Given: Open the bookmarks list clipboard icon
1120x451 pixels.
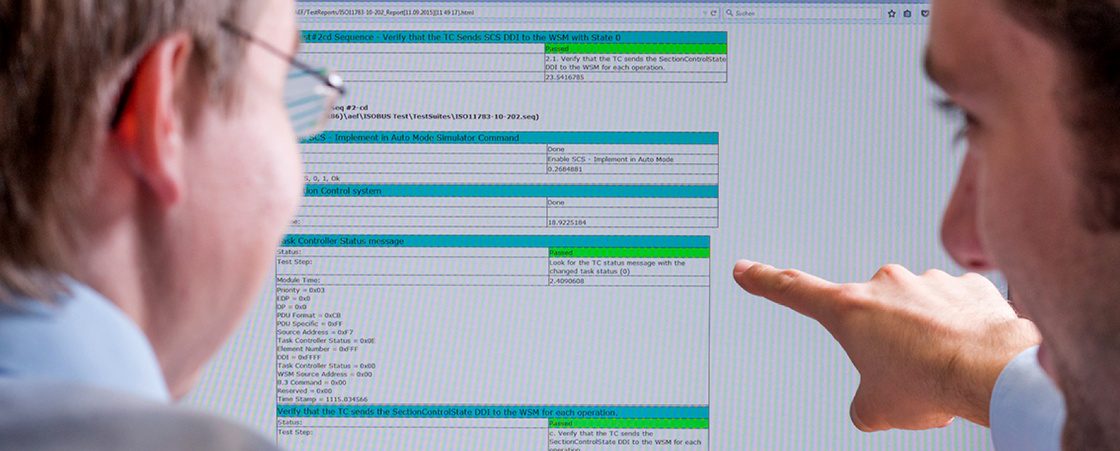Looking at the screenshot, I should (x=907, y=13).
